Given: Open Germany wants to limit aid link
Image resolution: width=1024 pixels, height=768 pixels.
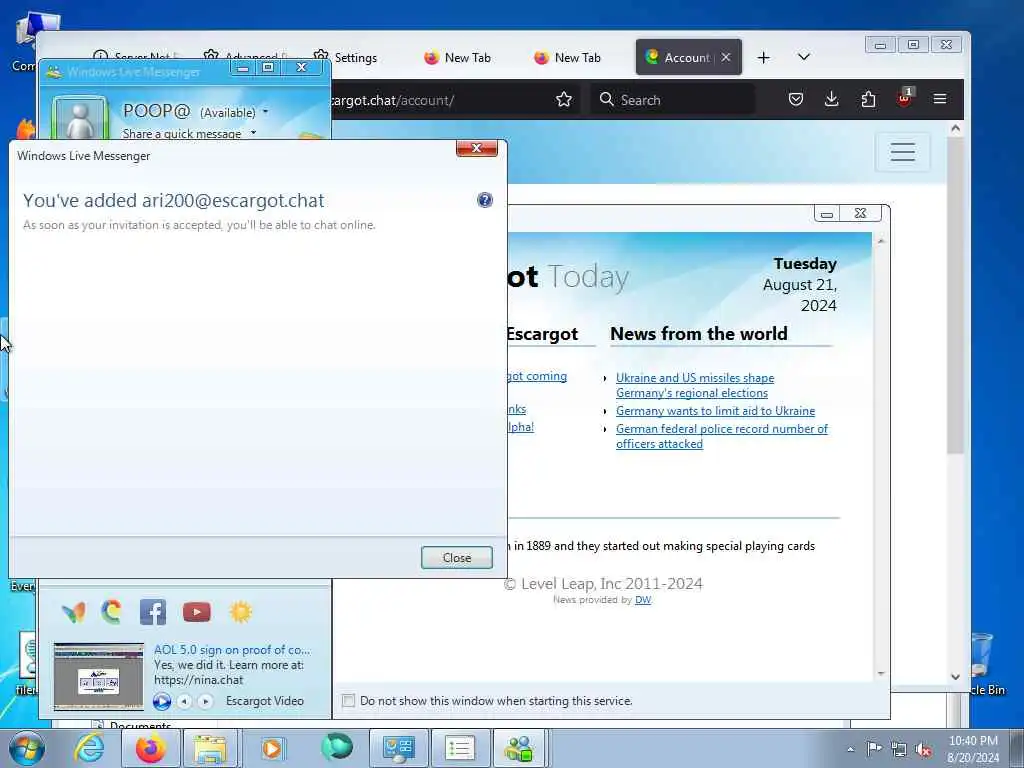Looking at the screenshot, I should point(715,411).
